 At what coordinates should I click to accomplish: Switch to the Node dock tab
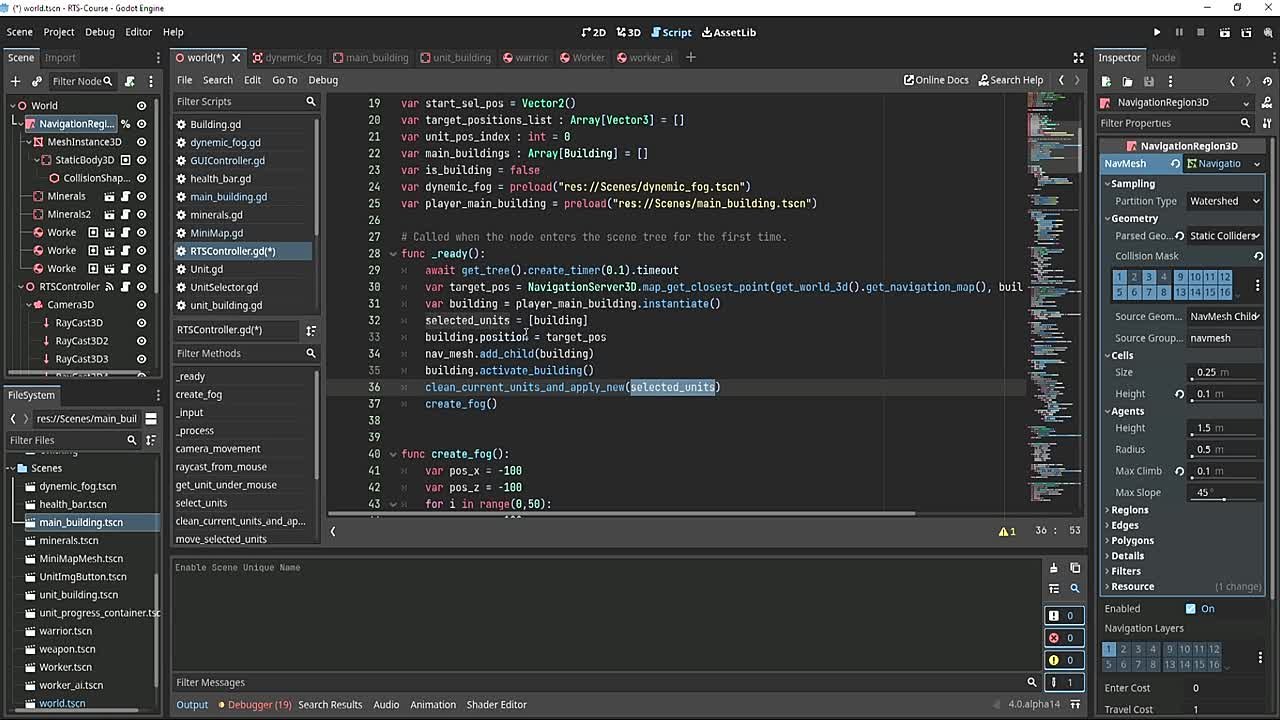pos(1163,58)
